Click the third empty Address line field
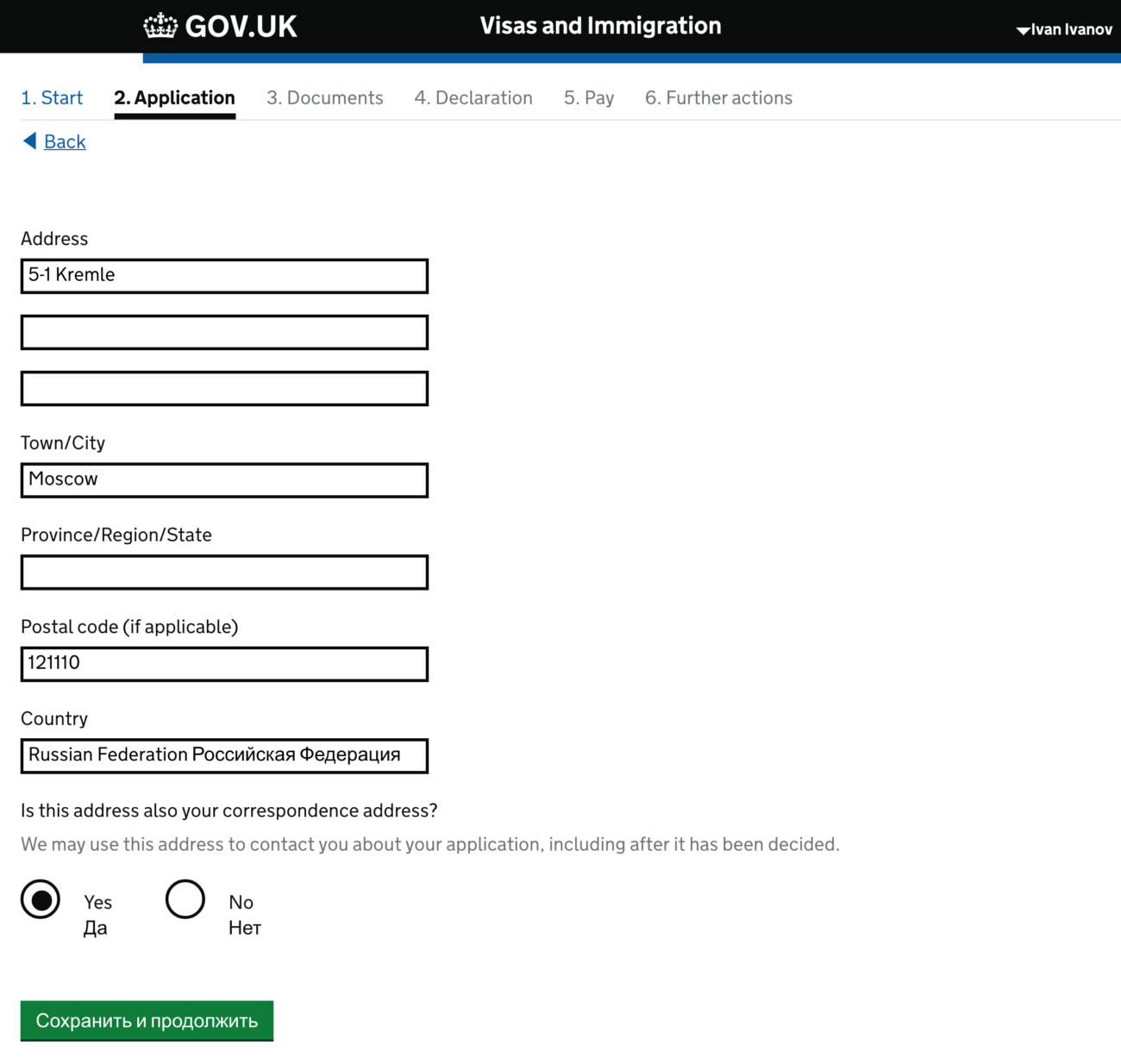This screenshot has width=1121, height=1064. coord(224,388)
